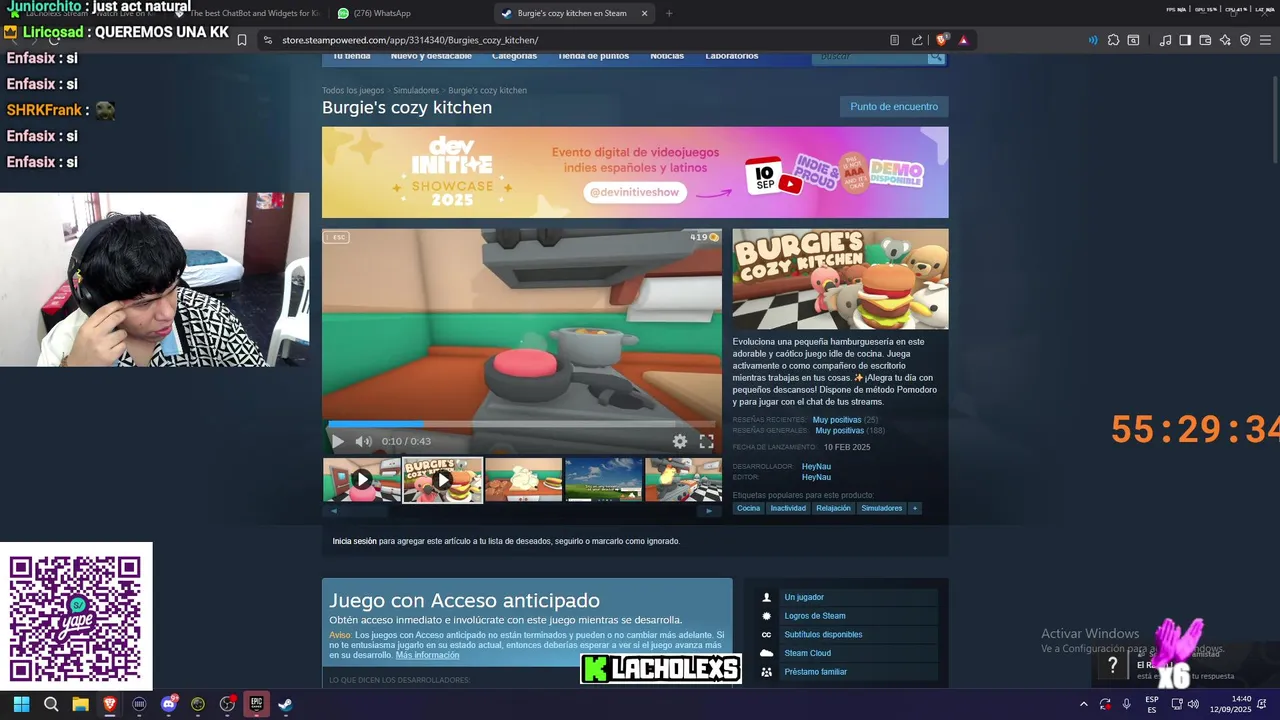Play the game trailer video

(x=337, y=441)
